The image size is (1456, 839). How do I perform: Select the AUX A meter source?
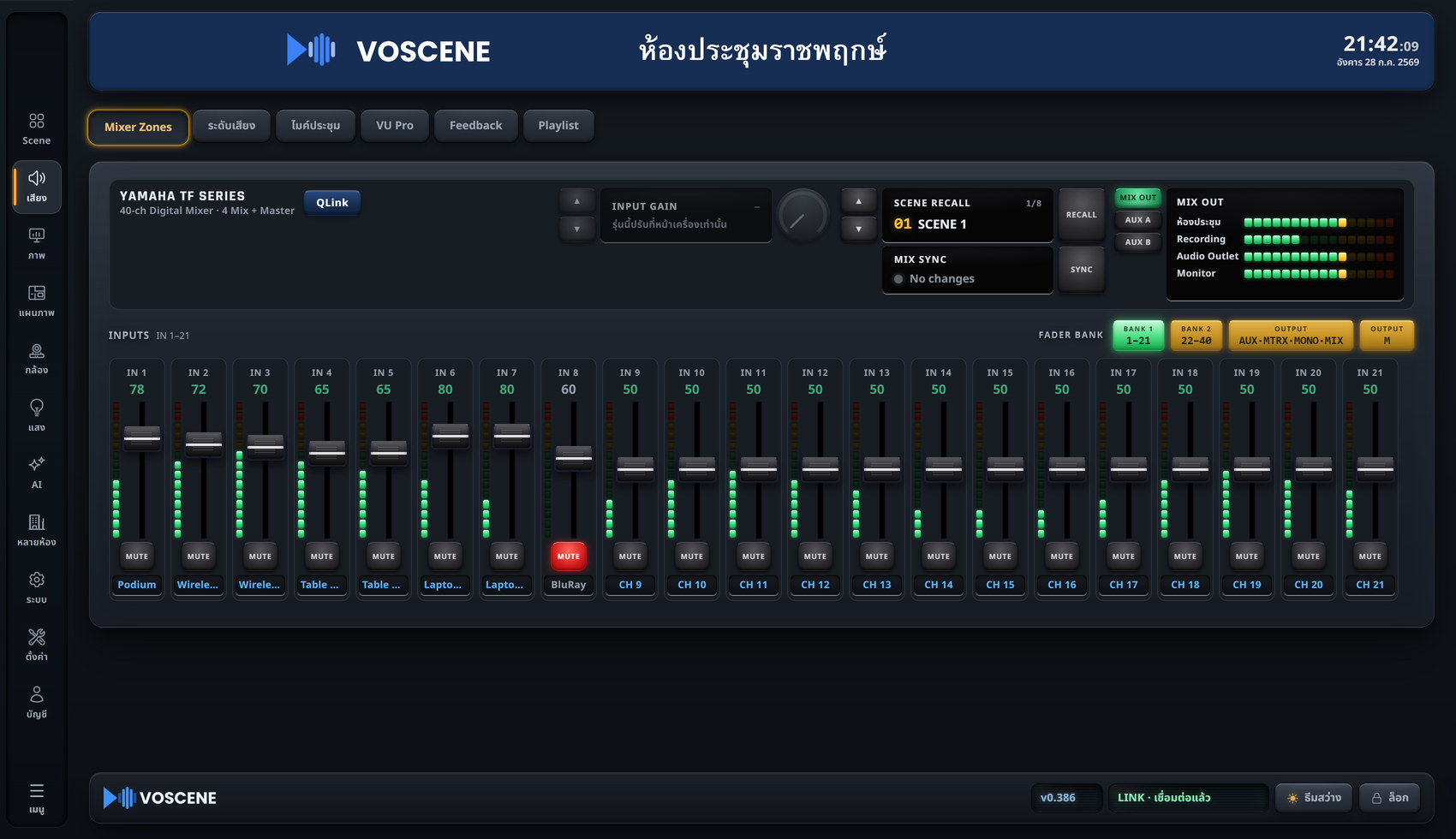click(x=1137, y=220)
